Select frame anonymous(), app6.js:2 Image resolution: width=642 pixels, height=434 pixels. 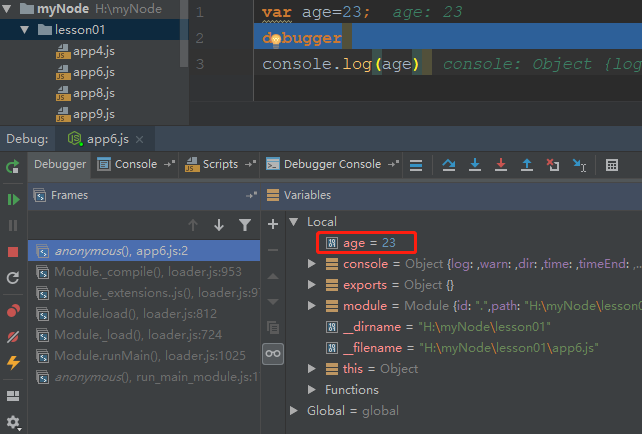(x=144, y=251)
